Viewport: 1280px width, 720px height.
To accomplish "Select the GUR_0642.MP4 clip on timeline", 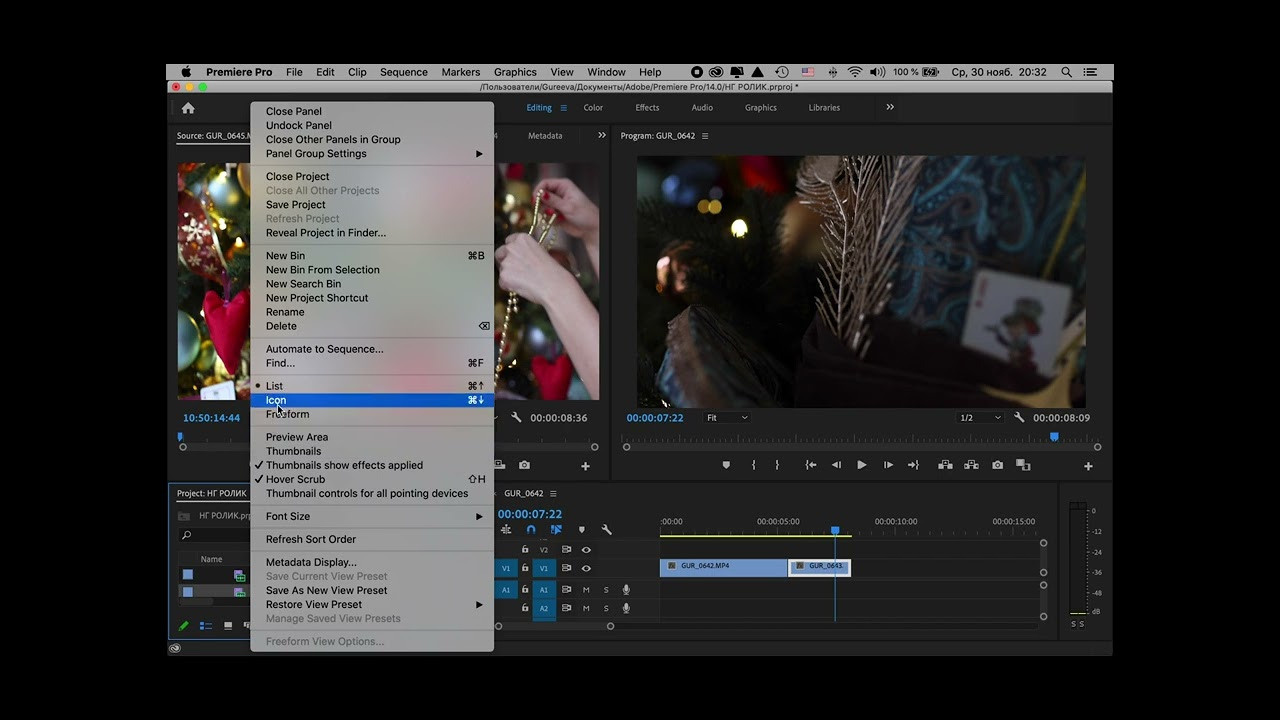I will [722, 567].
